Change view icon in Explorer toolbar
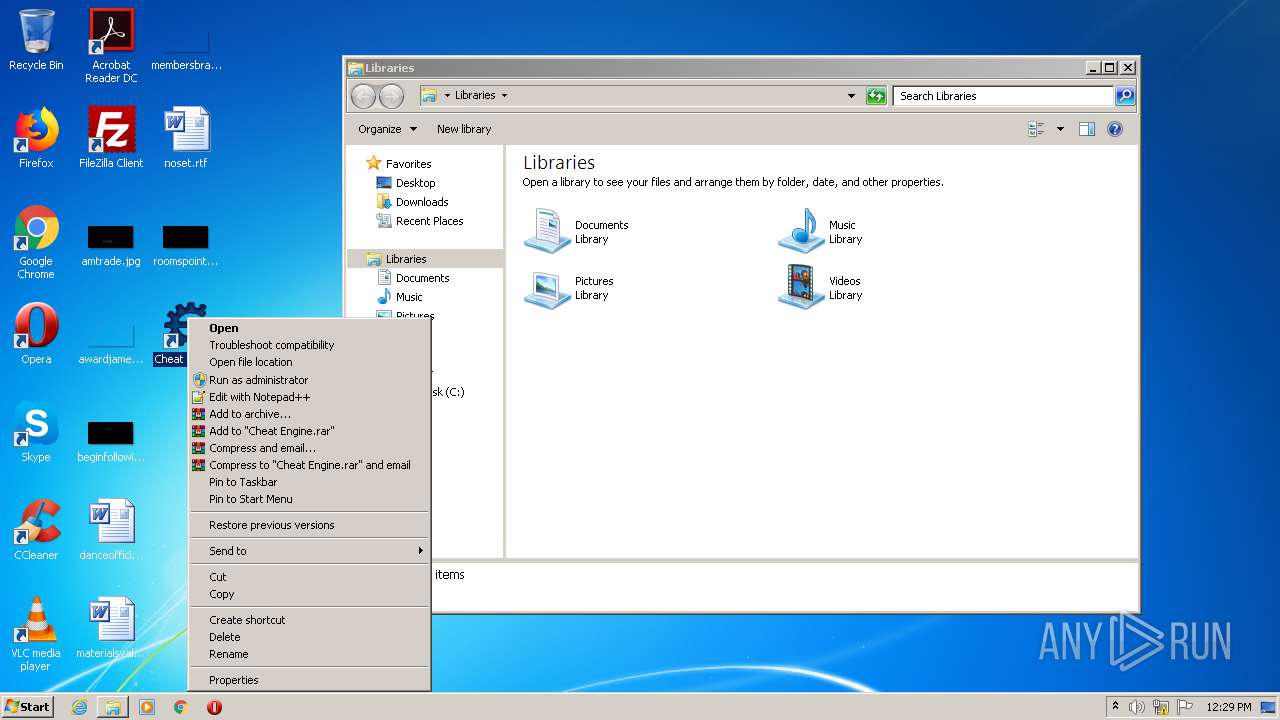The height and width of the screenshot is (720, 1280). tap(1036, 129)
